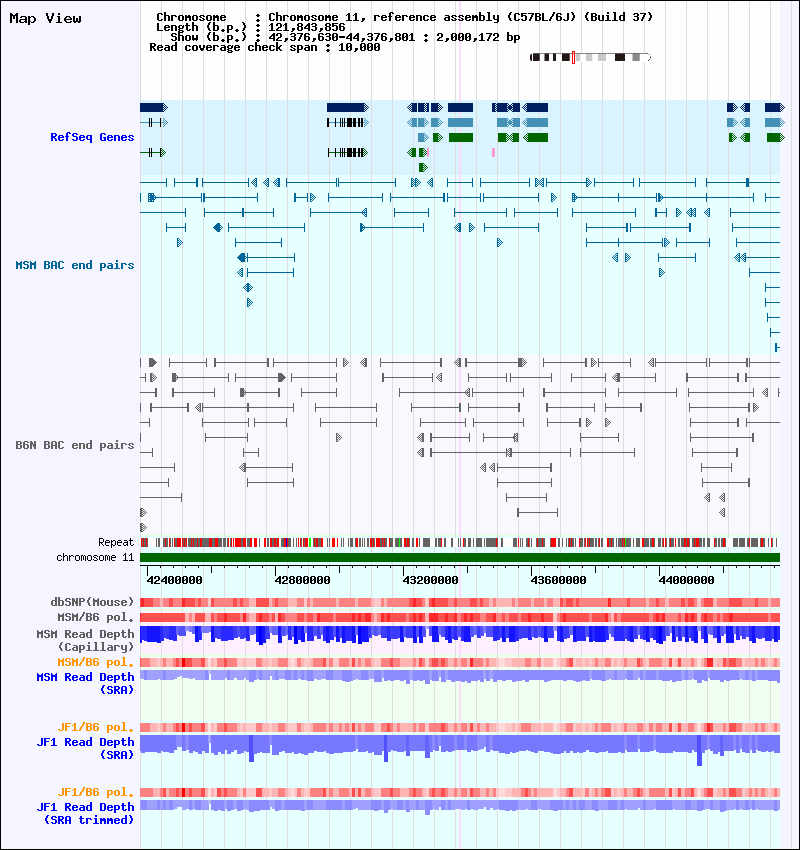
Task: Click the Chromosome 11 reference assembly header text
Action: tap(461, 17)
